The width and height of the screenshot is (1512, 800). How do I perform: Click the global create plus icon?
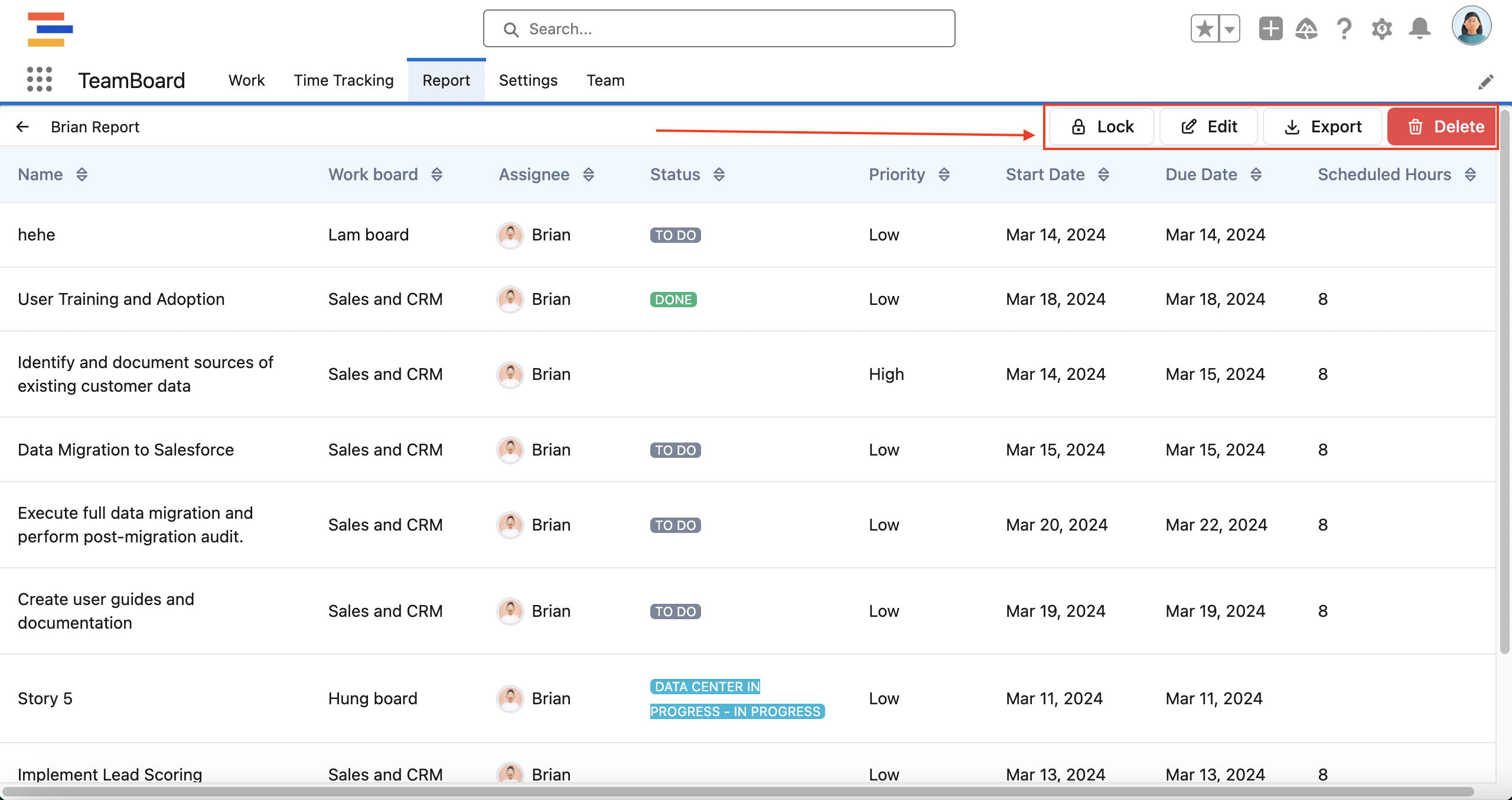click(1270, 28)
